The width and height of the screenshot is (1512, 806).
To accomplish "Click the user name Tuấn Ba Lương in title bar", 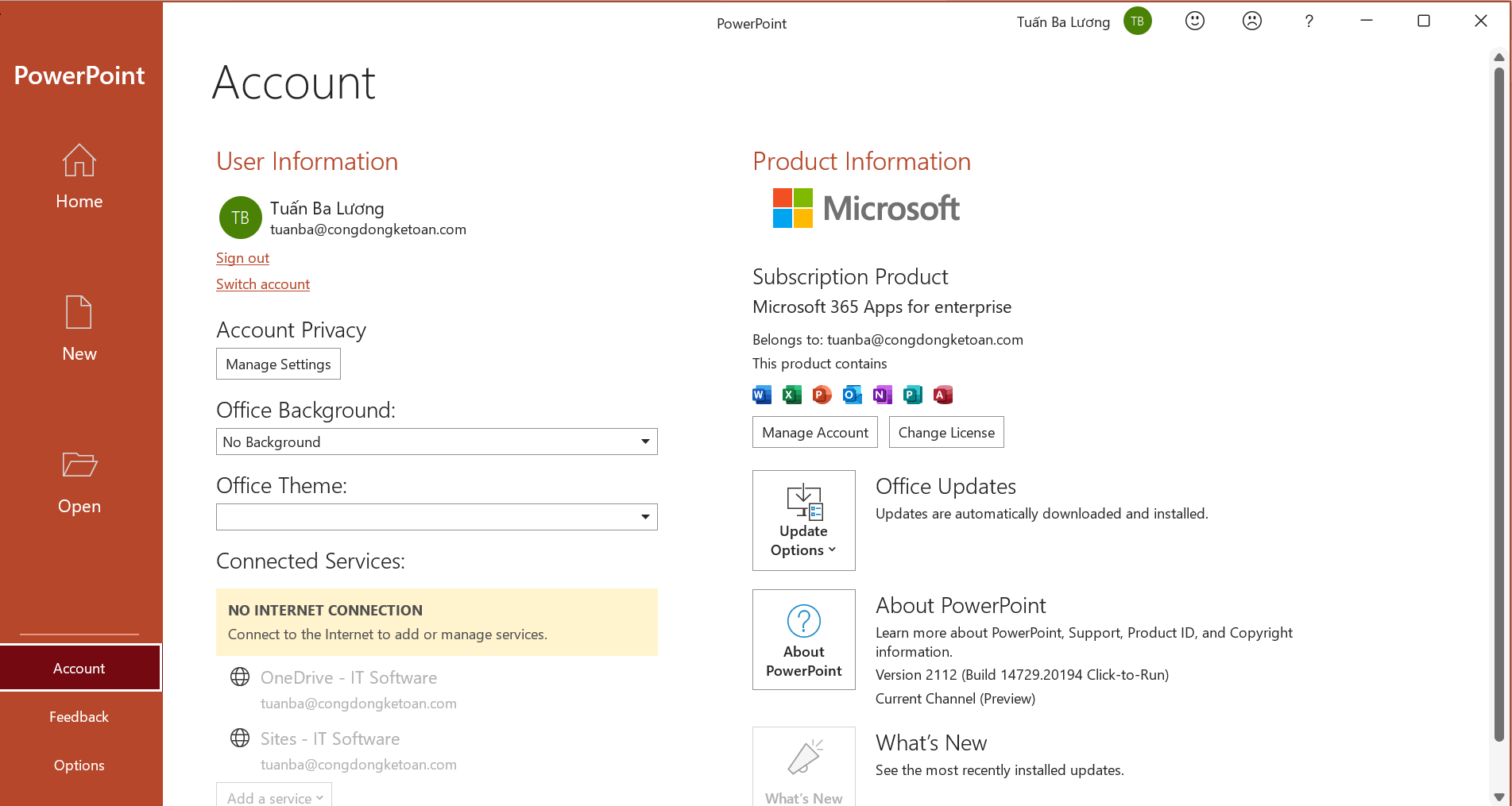I will pos(1063,22).
